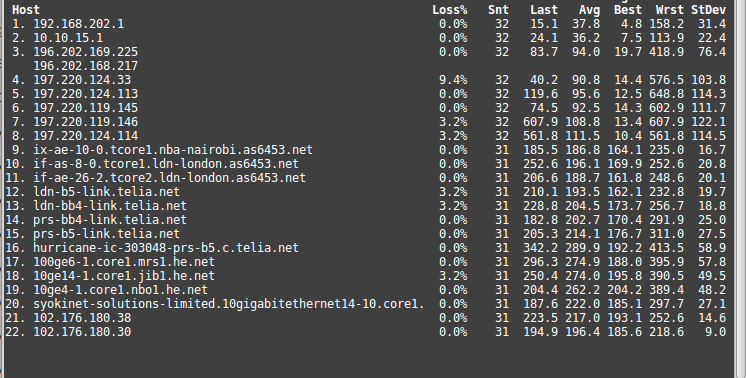Click the Host column header
Screen dimensions: 746x378
(x=26, y=10)
